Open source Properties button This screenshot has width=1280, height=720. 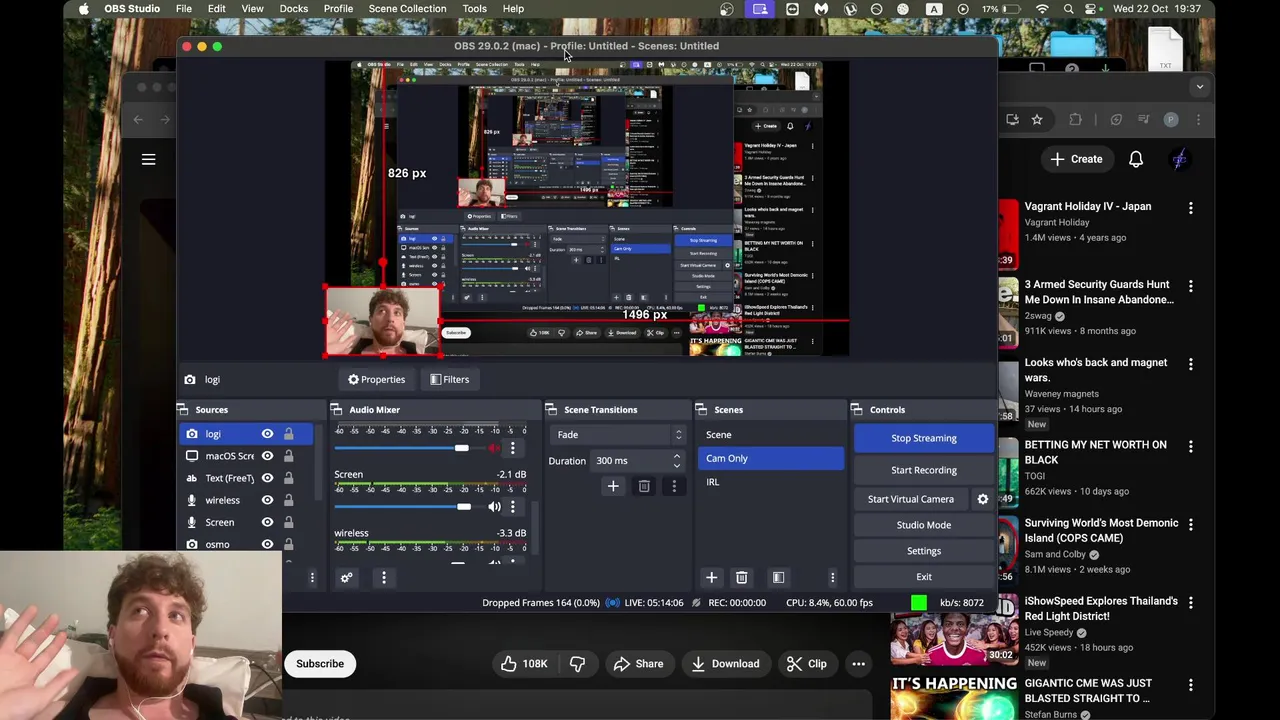pyautogui.click(x=376, y=380)
